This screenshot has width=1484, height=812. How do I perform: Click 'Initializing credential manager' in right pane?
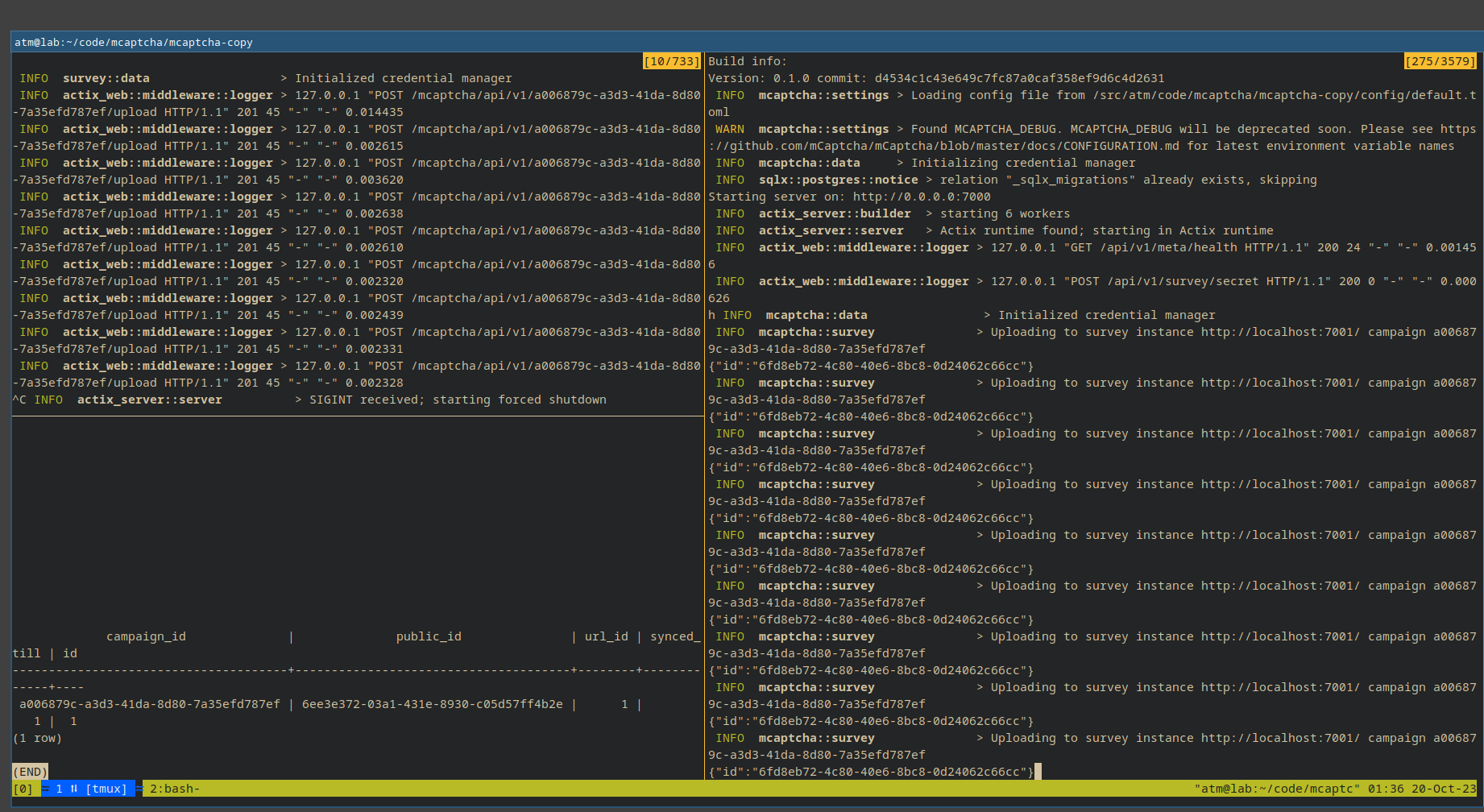(1023, 163)
